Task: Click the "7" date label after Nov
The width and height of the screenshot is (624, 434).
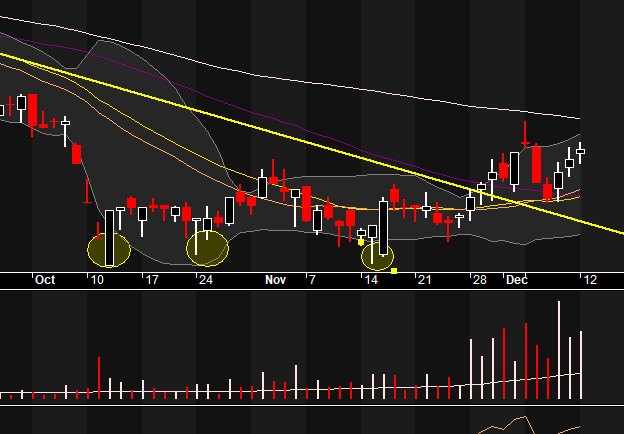Action: pyautogui.click(x=312, y=280)
